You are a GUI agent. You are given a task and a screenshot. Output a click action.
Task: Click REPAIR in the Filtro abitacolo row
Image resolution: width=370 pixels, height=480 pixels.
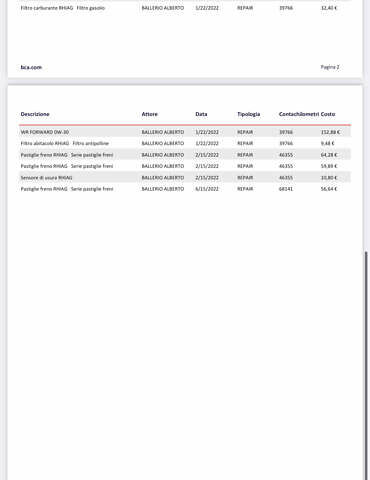click(x=245, y=143)
